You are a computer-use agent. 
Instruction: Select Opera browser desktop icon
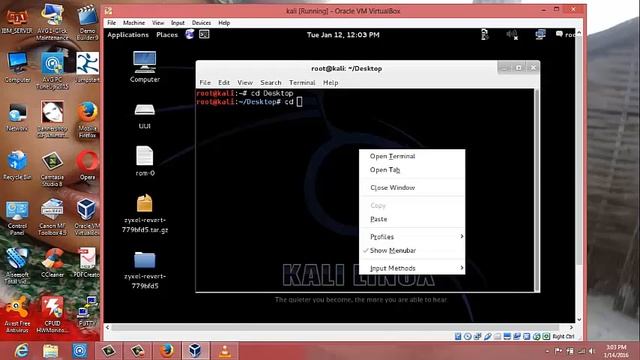click(x=87, y=165)
